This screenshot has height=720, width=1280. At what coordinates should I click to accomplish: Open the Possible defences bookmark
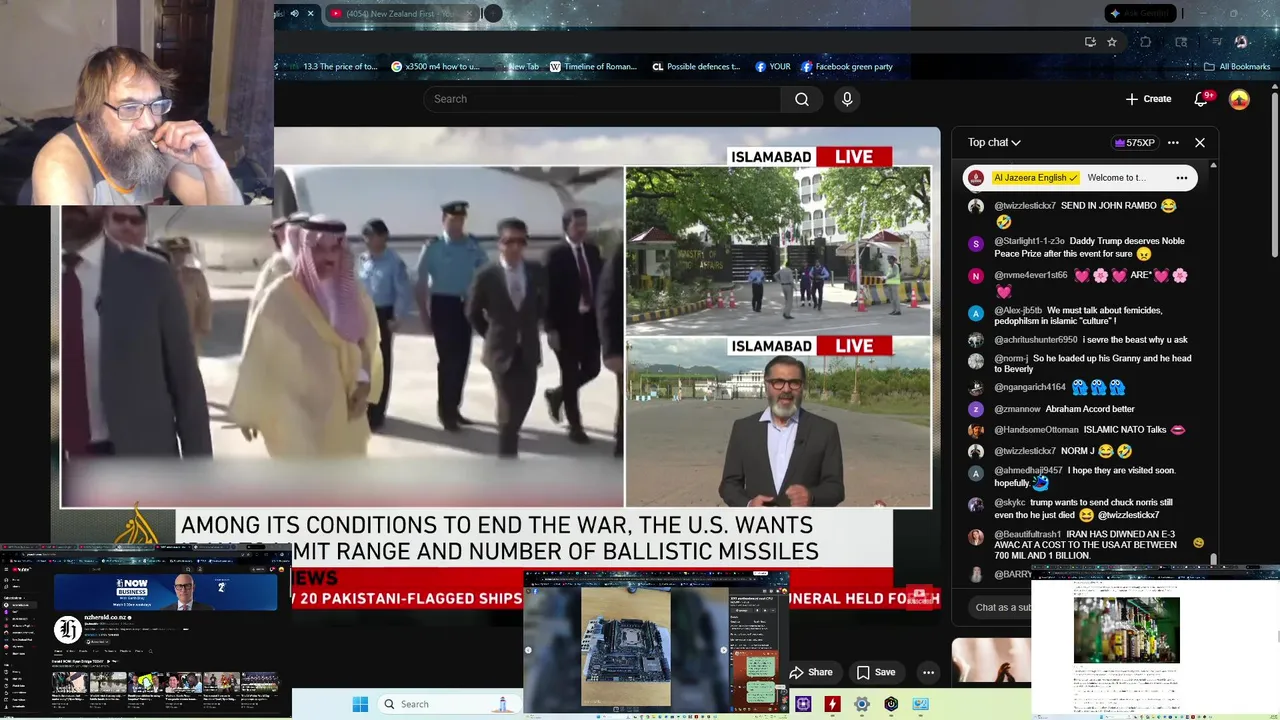coord(696,67)
